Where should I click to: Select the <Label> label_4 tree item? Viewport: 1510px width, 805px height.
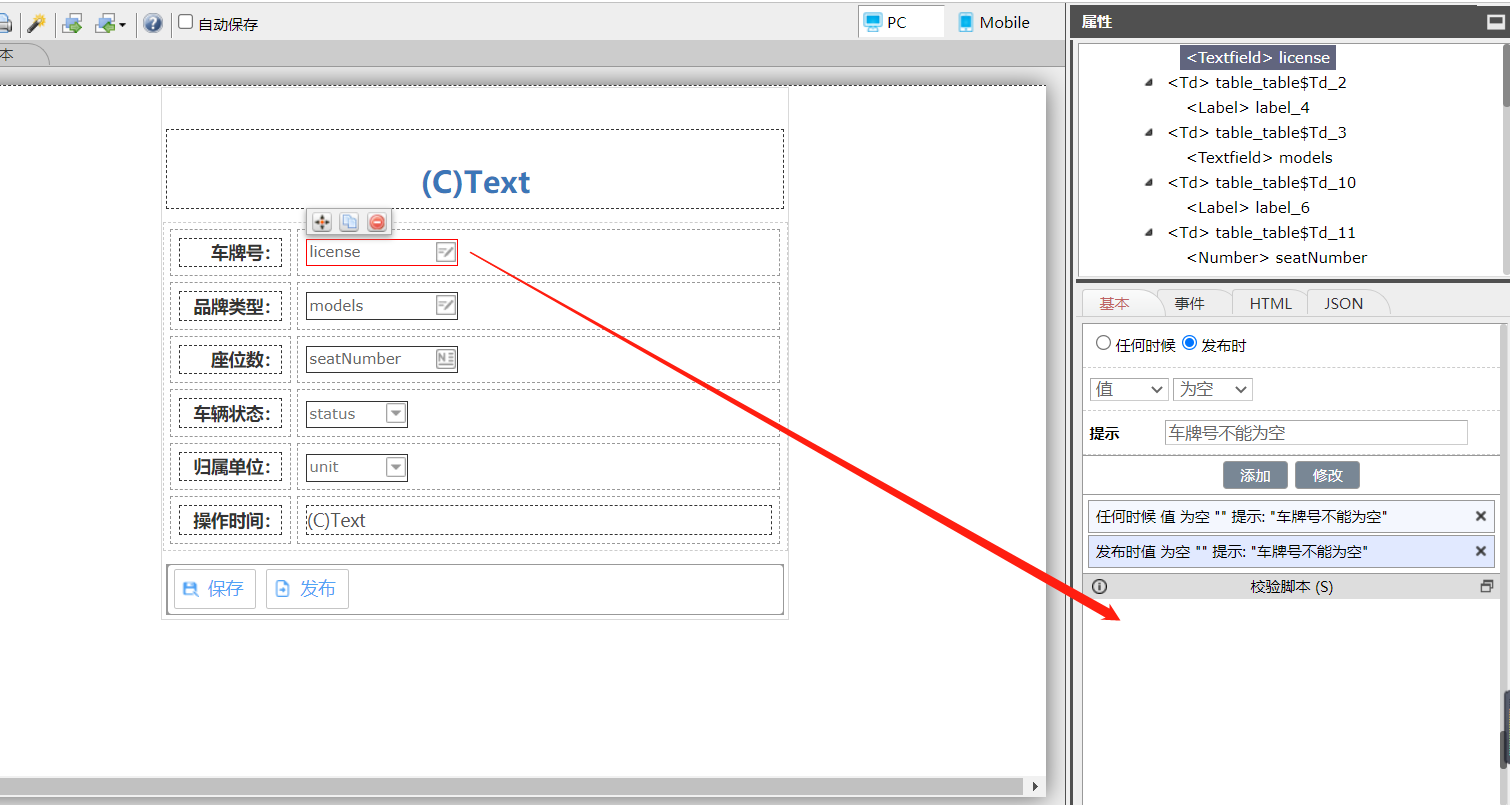[x=1248, y=107]
